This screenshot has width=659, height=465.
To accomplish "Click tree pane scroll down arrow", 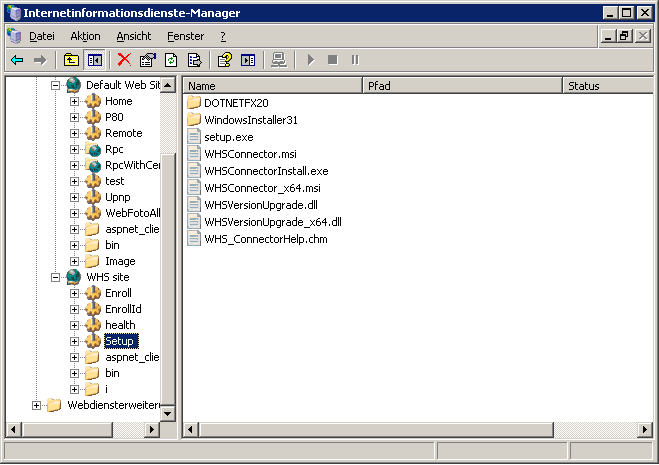I will click(168, 414).
